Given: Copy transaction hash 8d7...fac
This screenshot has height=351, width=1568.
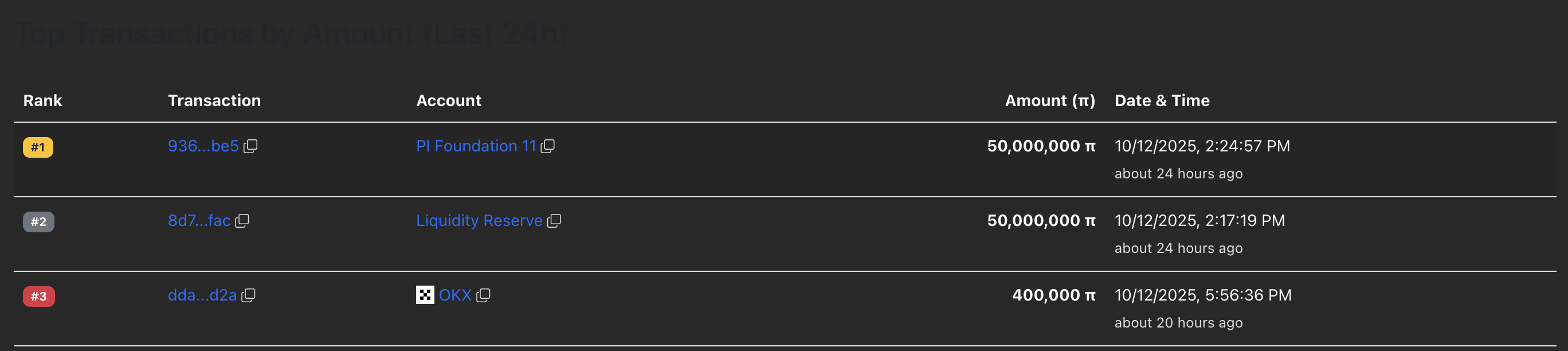Looking at the screenshot, I should coord(242,221).
